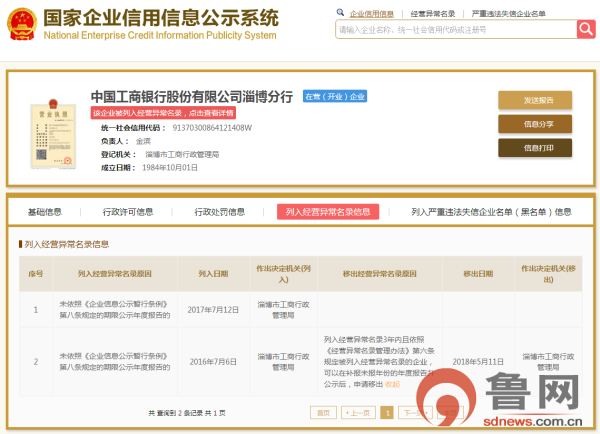Click the 首页 pagination button
The image size is (600, 434).
[x=323, y=413]
